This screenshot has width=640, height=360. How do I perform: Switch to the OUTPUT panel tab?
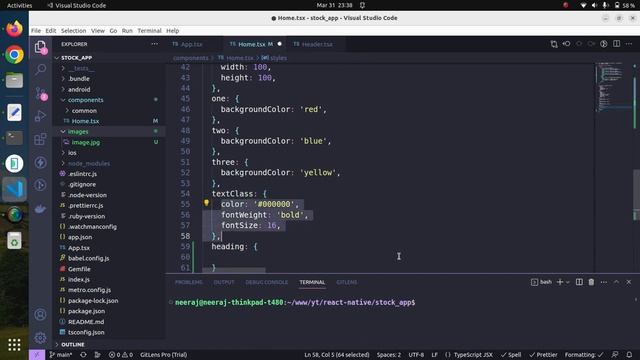(224, 282)
